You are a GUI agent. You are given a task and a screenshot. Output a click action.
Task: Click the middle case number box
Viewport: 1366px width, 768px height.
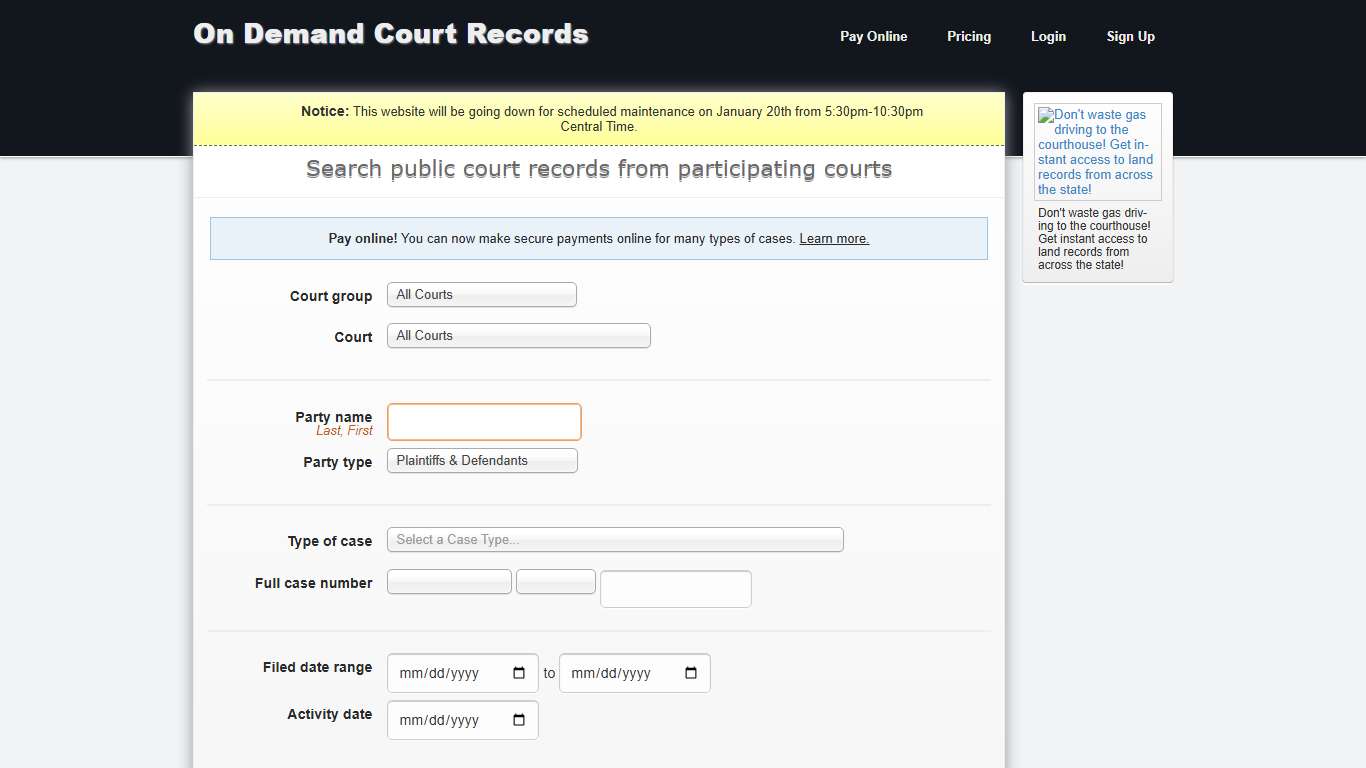555,581
